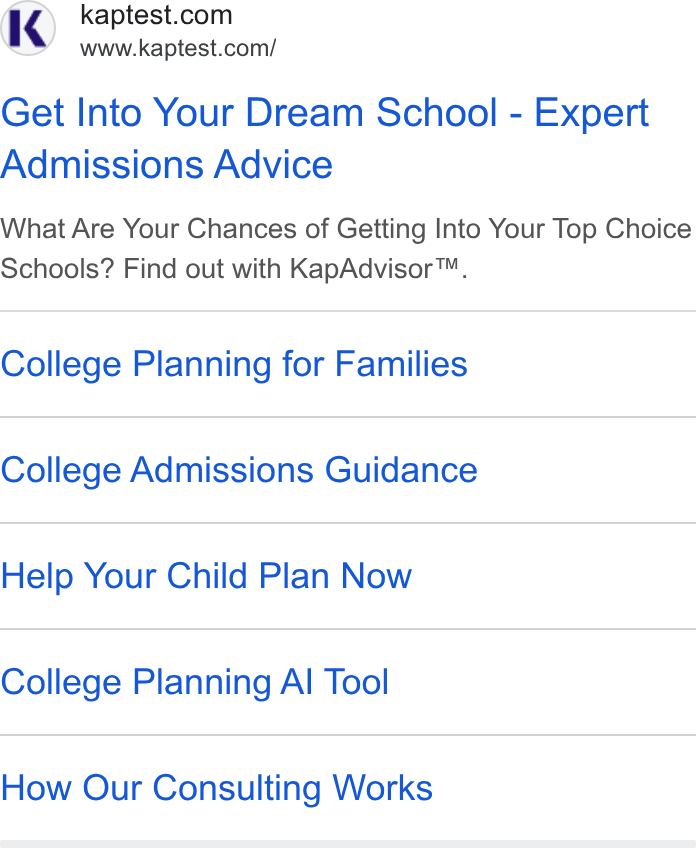Open College Planning for Families sitelink
Image resolution: width=696 pixels, height=848 pixels.
(x=234, y=364)
